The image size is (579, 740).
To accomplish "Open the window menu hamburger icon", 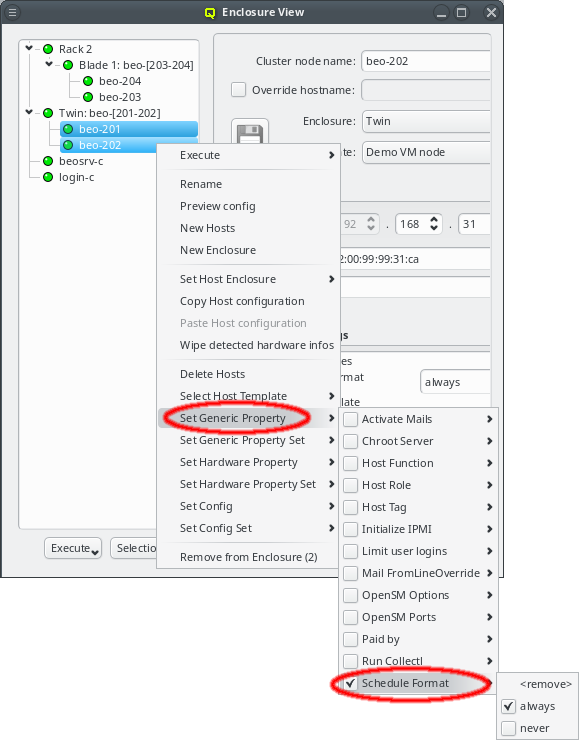I will [x=12, y=12].
